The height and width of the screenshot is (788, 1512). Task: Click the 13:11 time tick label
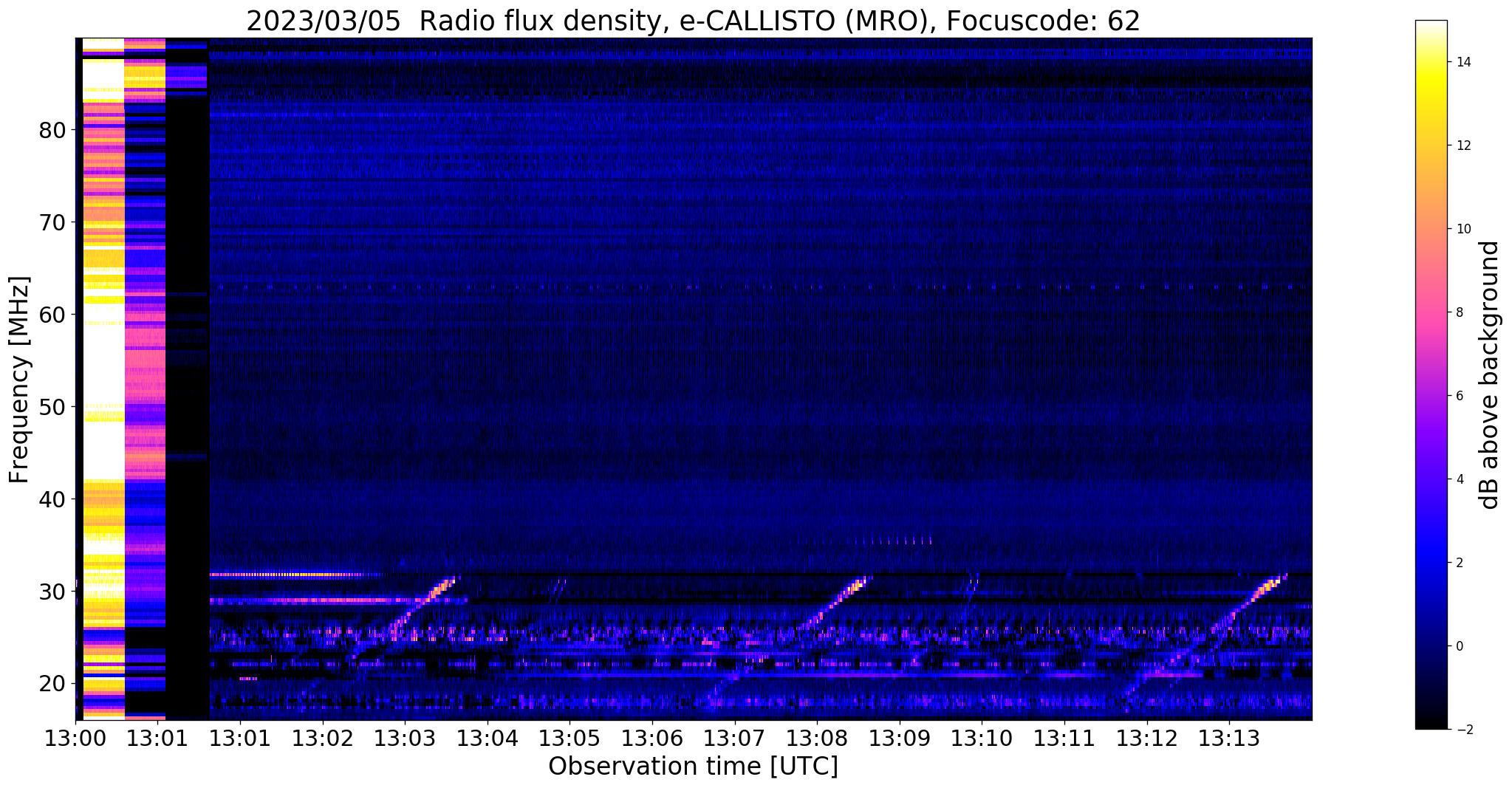(x=1064, y=738)
